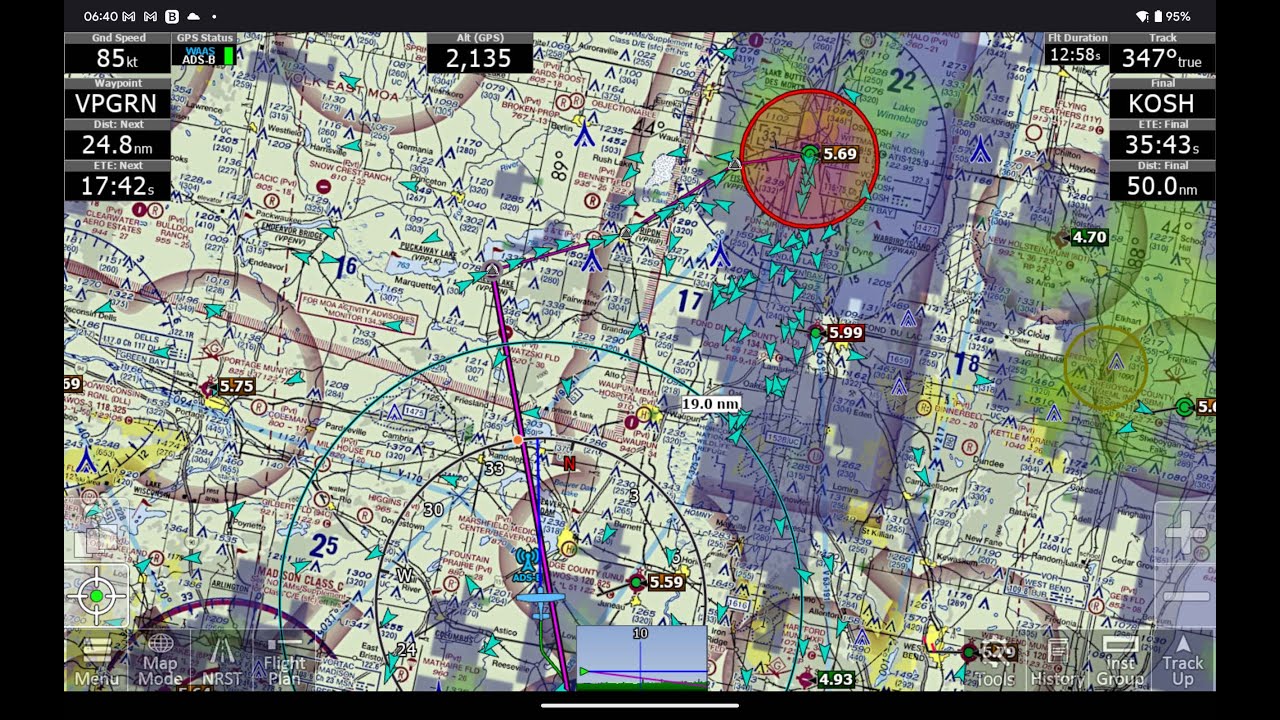Image resolution: width=1280 pixels, height=720 pixels.
Task: Toggle Track Up map orientation
Action: 1183,660
